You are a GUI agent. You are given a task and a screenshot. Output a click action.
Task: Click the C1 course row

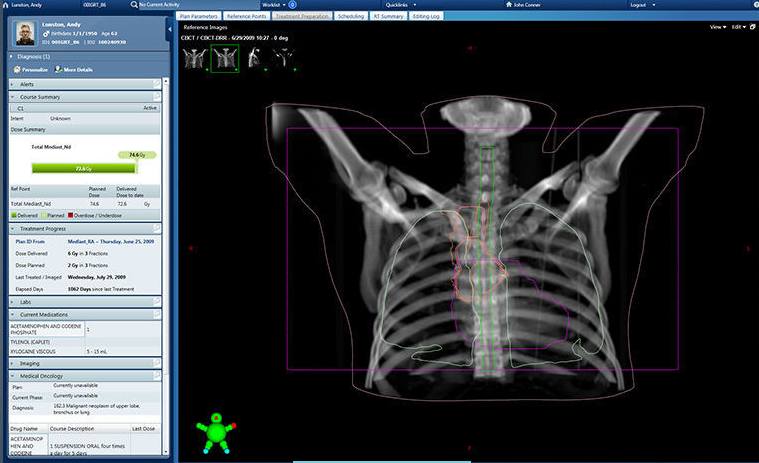pyautogui.click(x=85, y=108)
